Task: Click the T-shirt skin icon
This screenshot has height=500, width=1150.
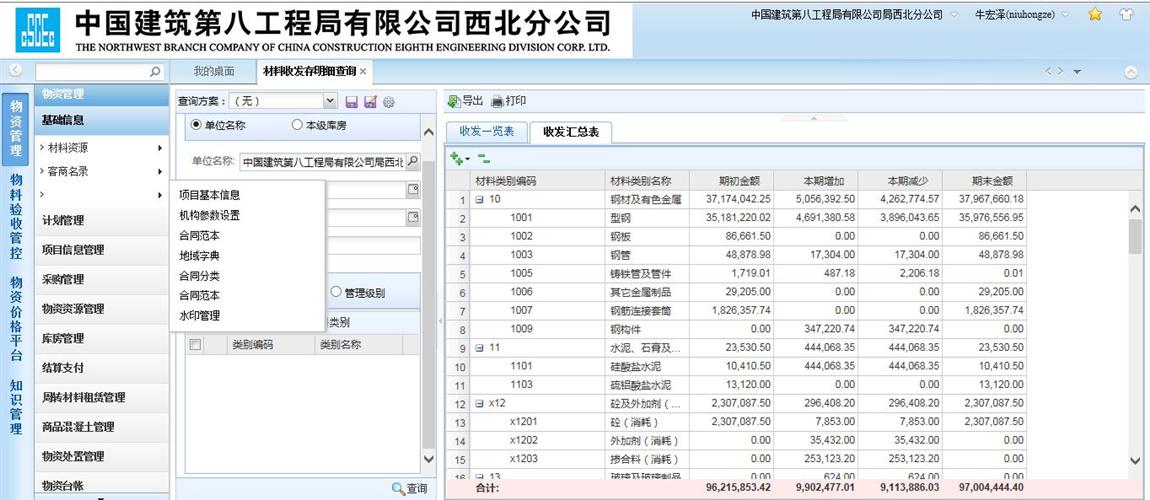Action: pos(1127,14)
